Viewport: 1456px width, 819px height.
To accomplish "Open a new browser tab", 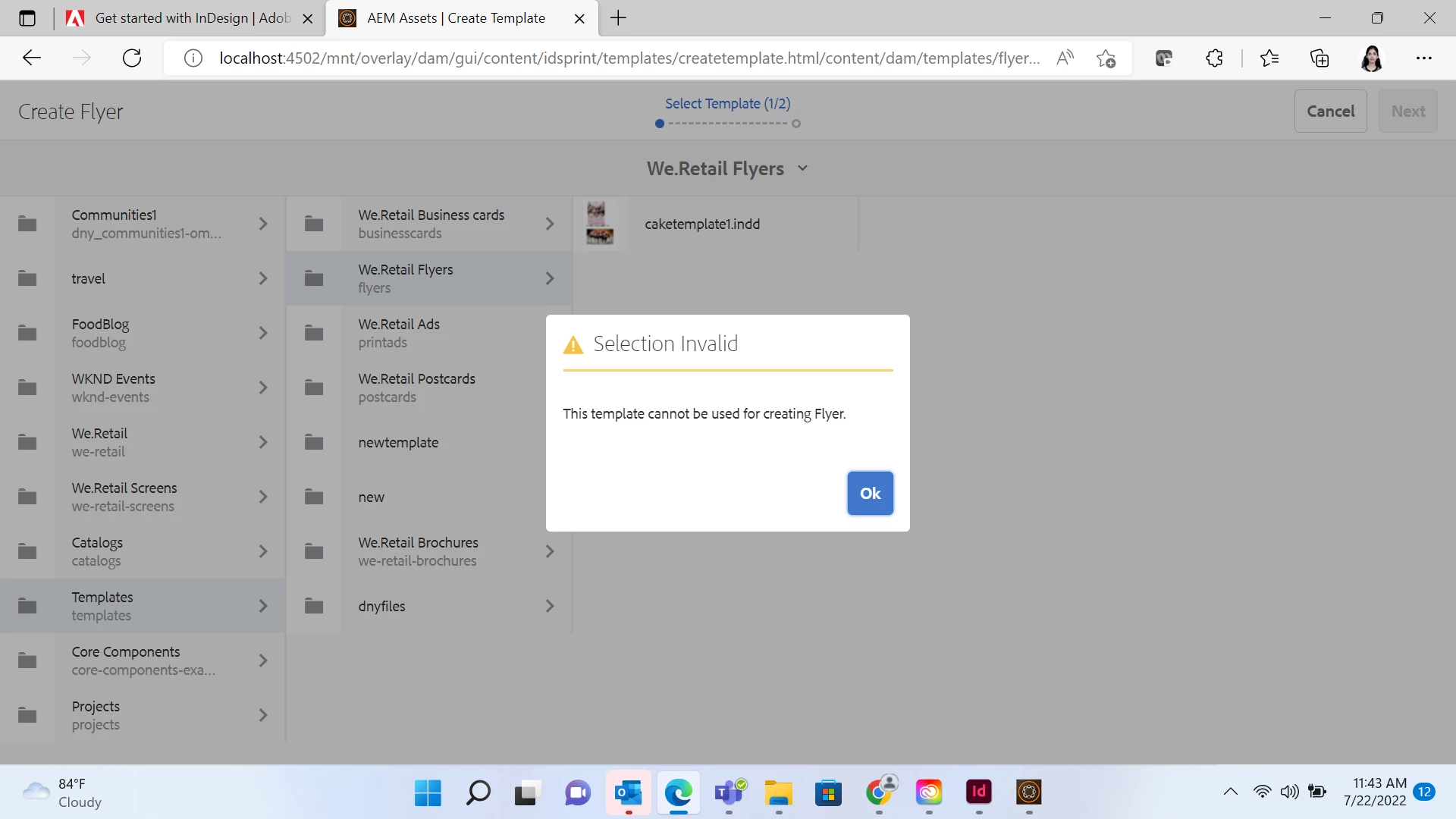I will point(618,18).
